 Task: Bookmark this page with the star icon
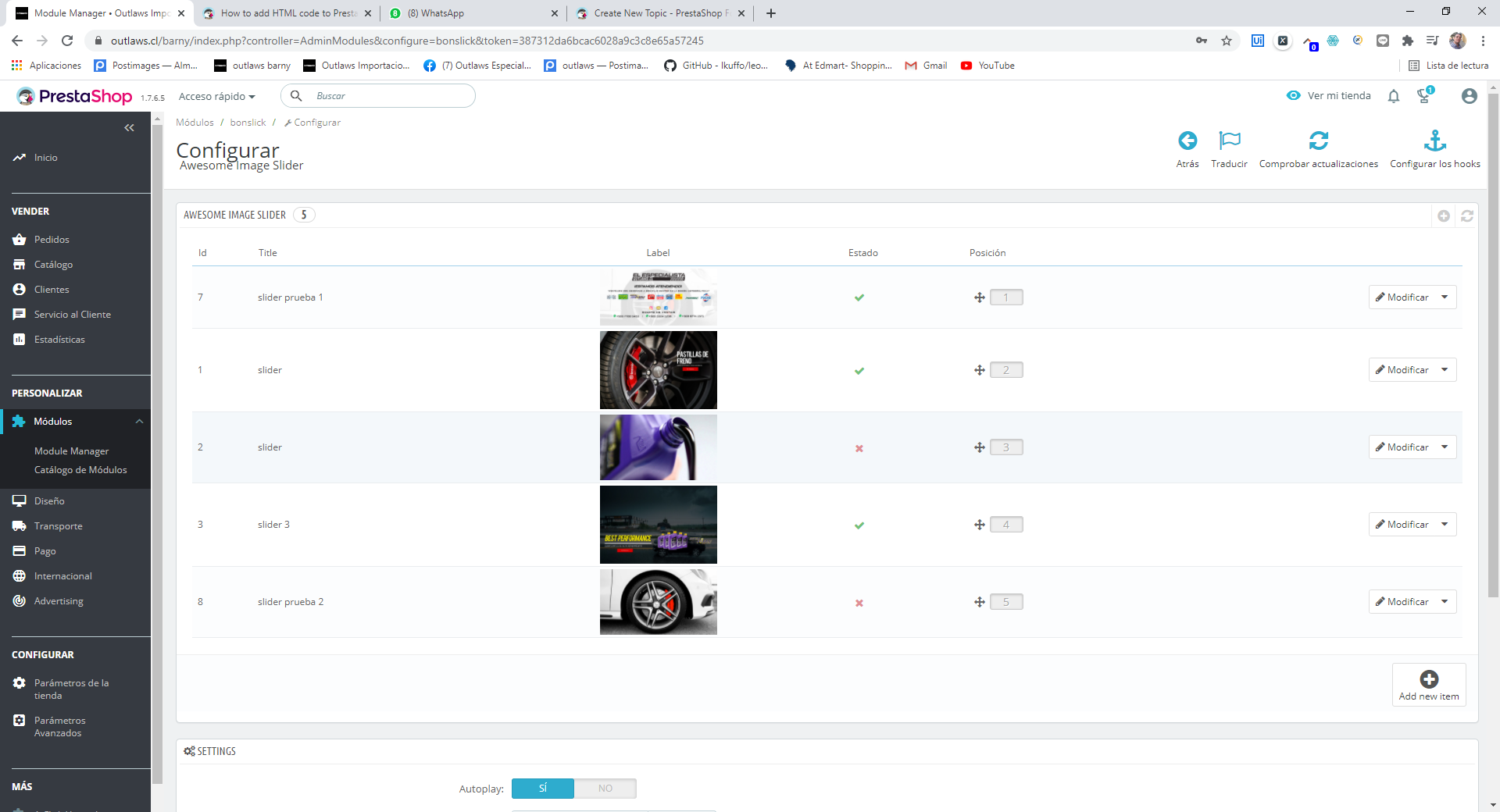pyautogui.click(x=1227, y=41)
